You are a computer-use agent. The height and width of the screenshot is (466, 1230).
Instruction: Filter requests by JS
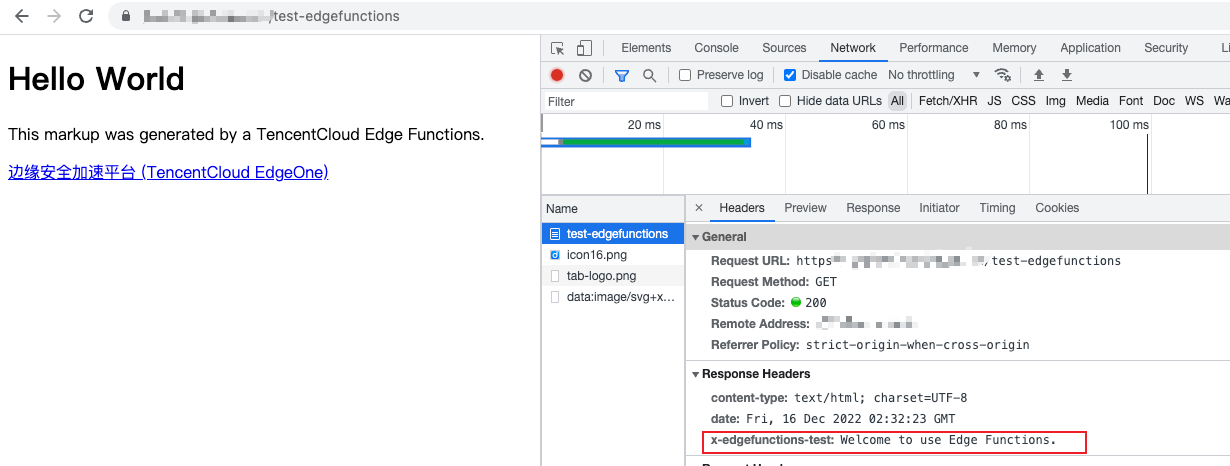click(x=994, y=101)
